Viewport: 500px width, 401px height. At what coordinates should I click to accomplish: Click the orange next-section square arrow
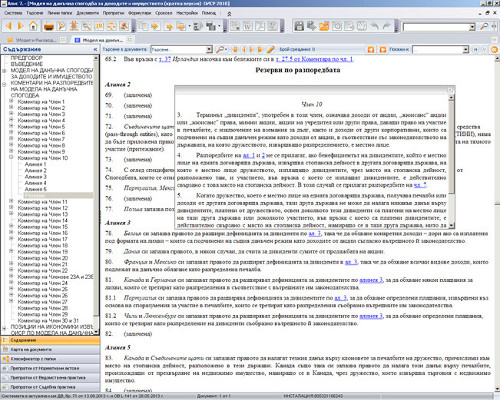383,50
